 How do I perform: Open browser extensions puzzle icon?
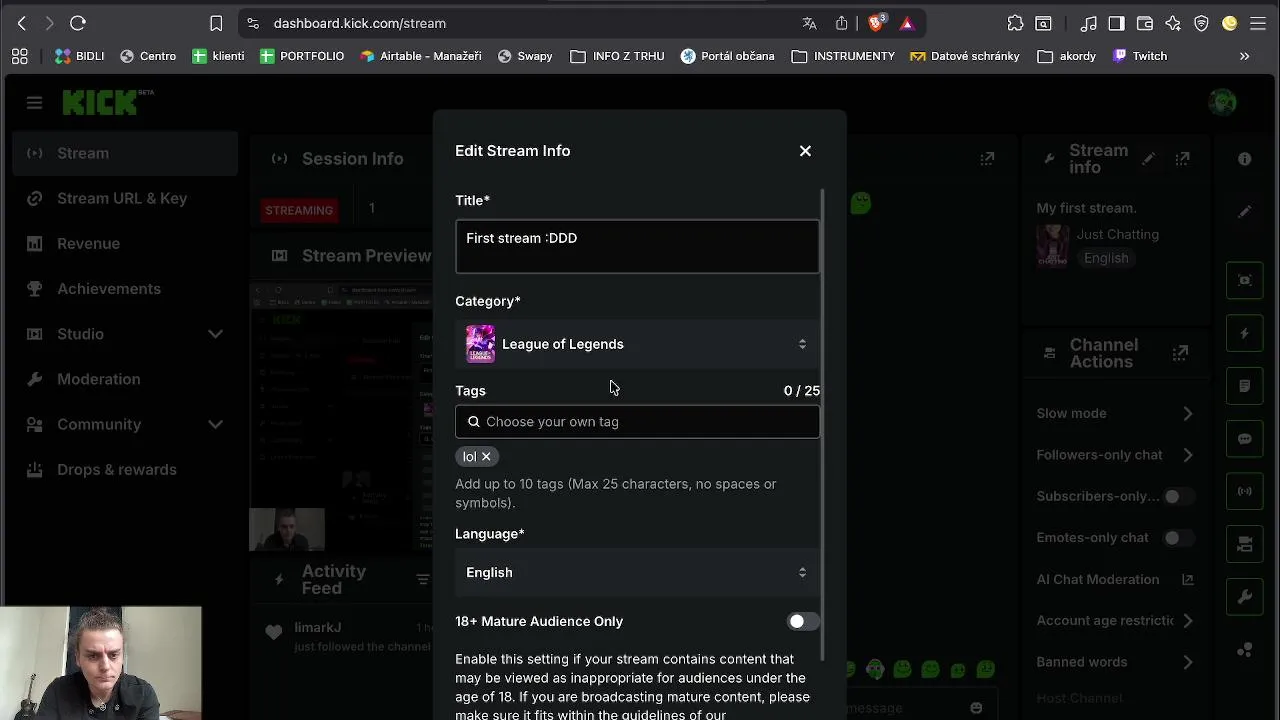click(x=1015, y=23)
